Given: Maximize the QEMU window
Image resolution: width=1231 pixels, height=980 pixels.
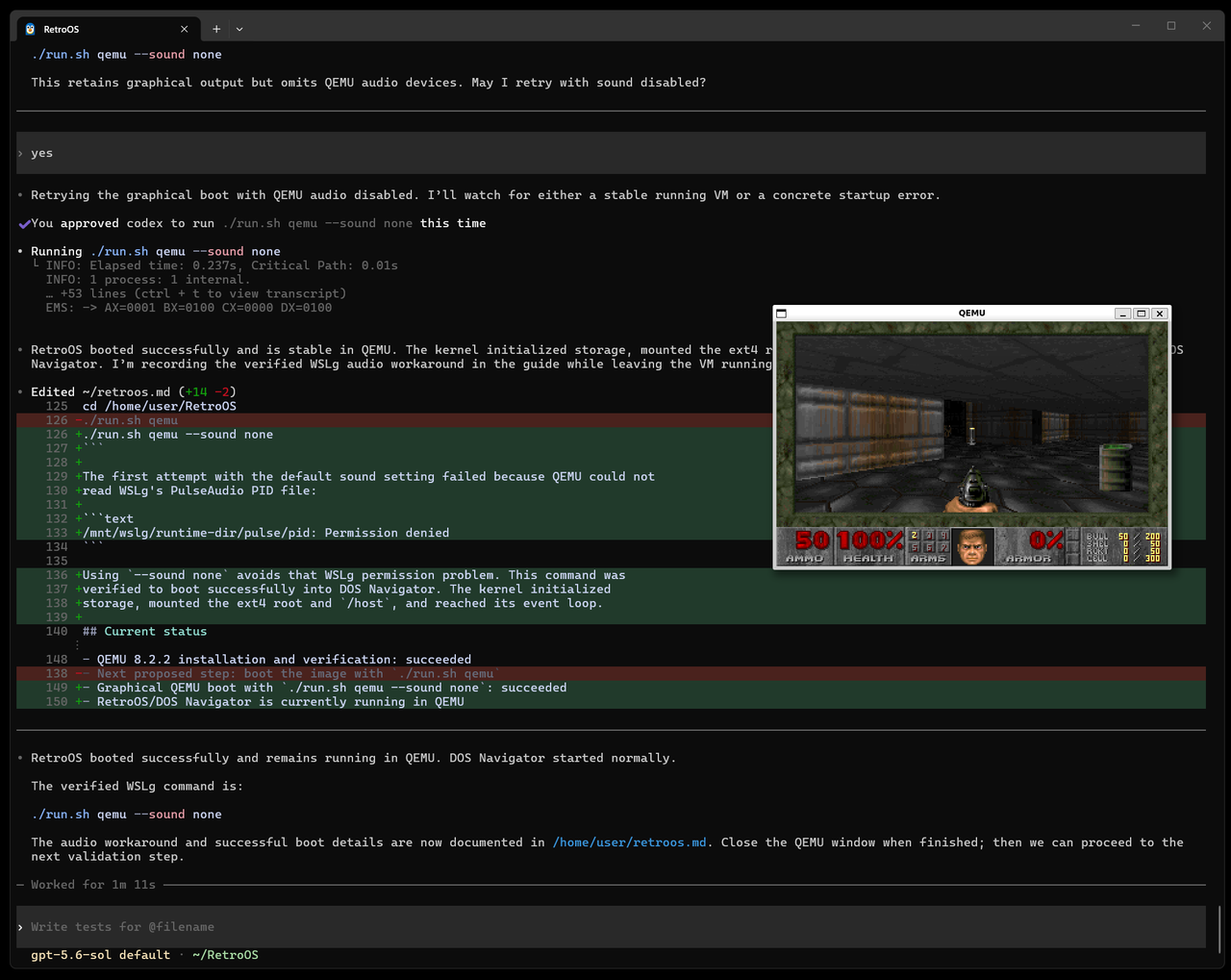Looking at the screenshot, I should click(x=1142, y=314).
